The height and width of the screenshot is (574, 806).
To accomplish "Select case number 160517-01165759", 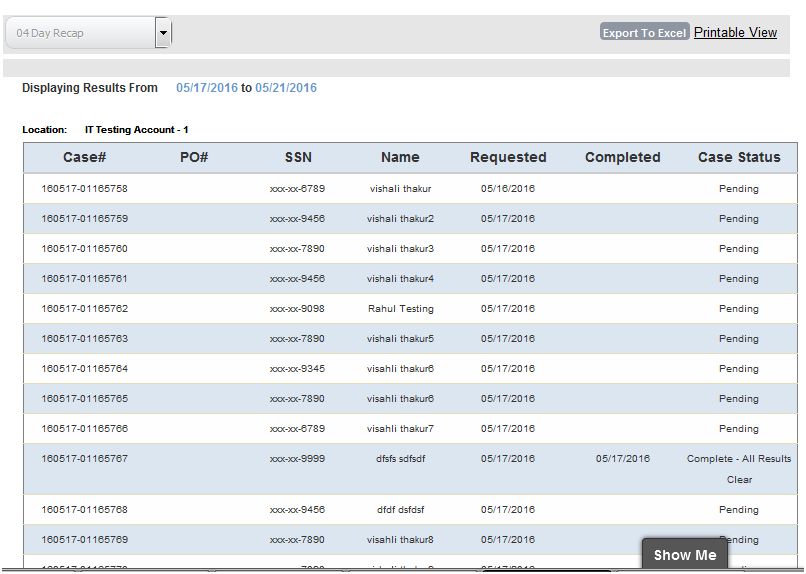I will 84,218.
